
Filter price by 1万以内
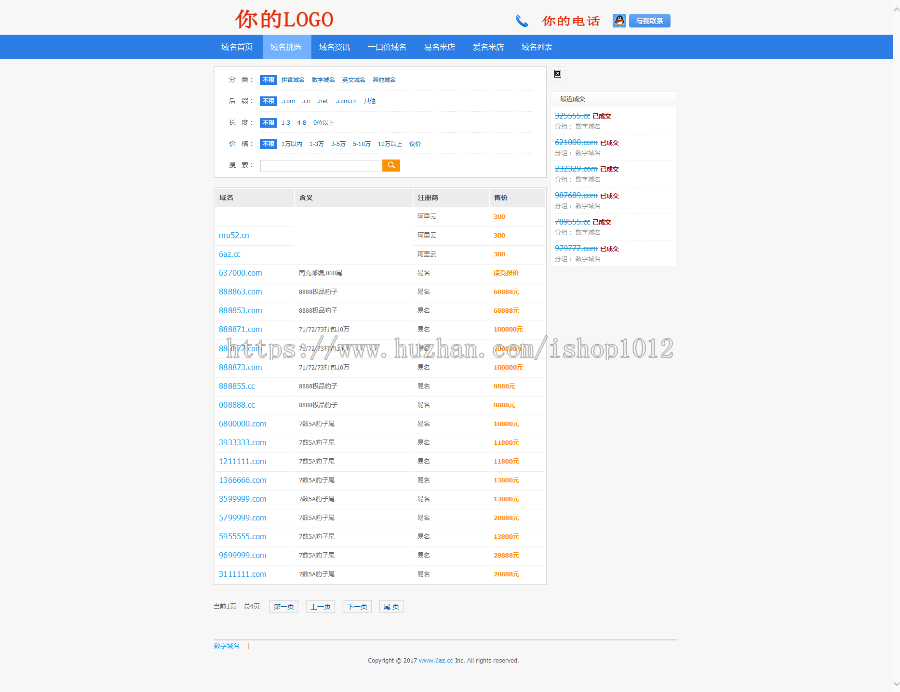point(292,144)
